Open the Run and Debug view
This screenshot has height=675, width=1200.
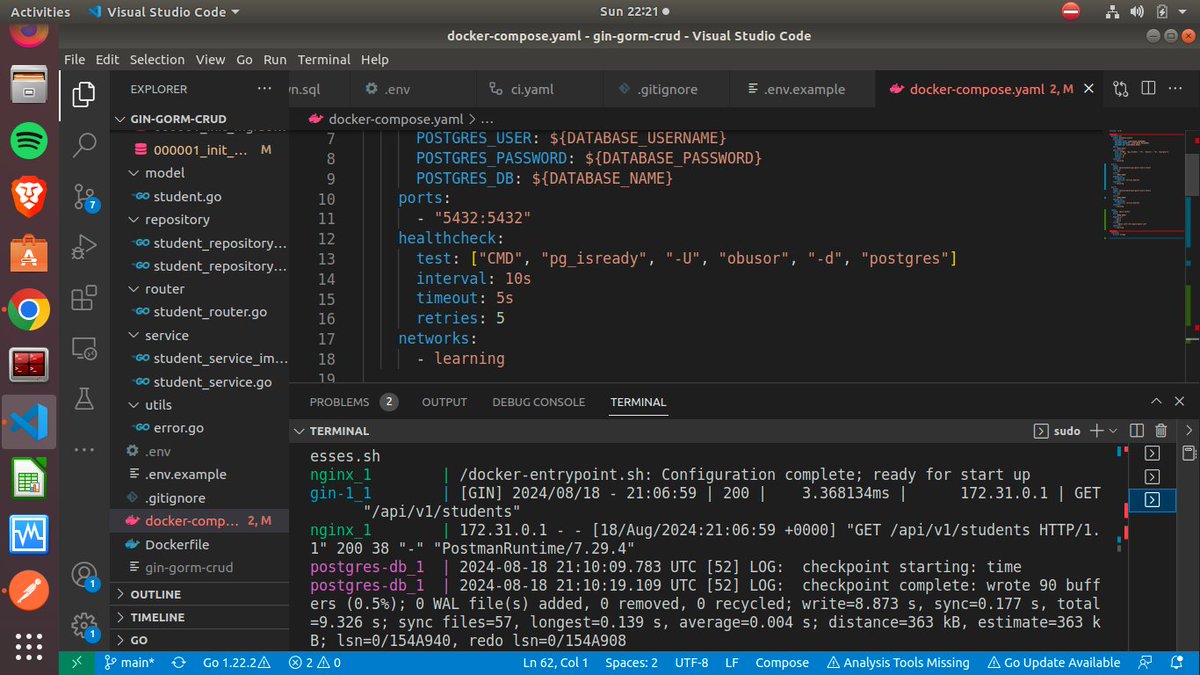[84, 246]
